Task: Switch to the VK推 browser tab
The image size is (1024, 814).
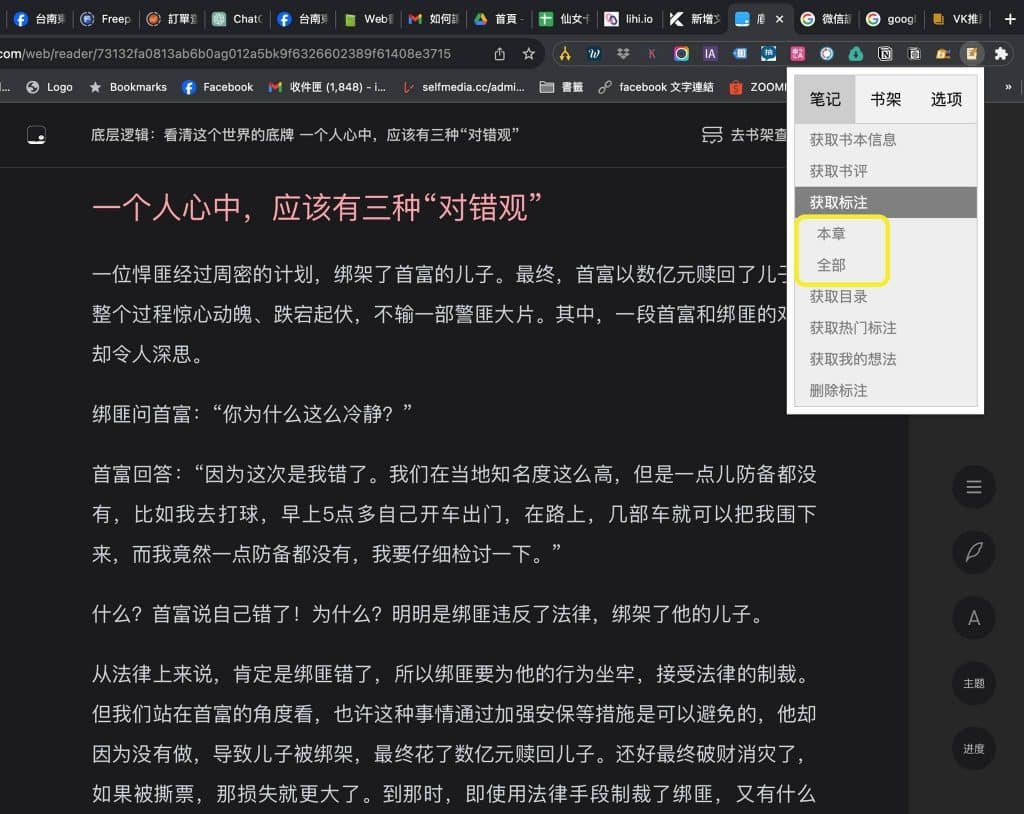Action: click(957, 19)
